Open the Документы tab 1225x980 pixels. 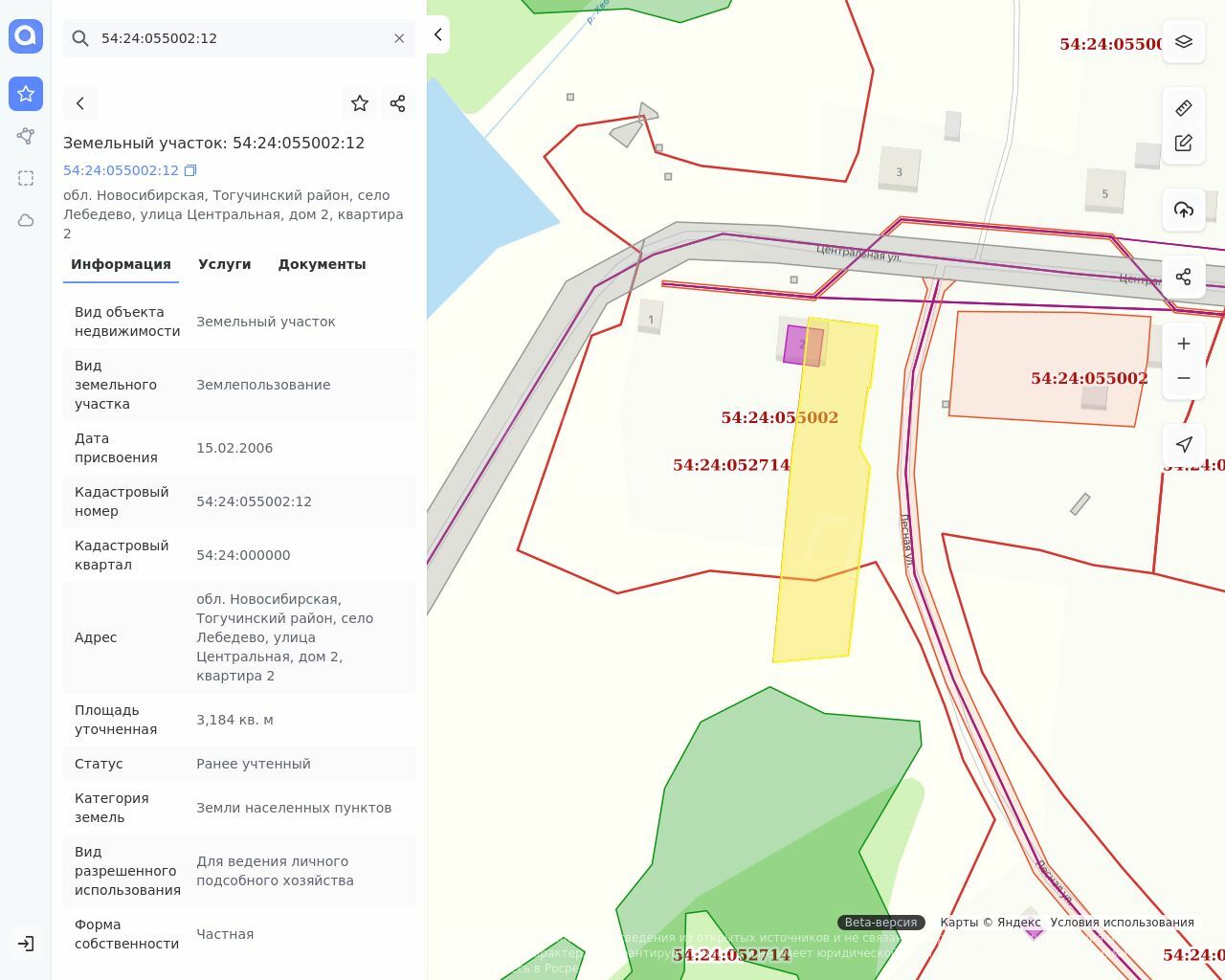pos(322,264)
